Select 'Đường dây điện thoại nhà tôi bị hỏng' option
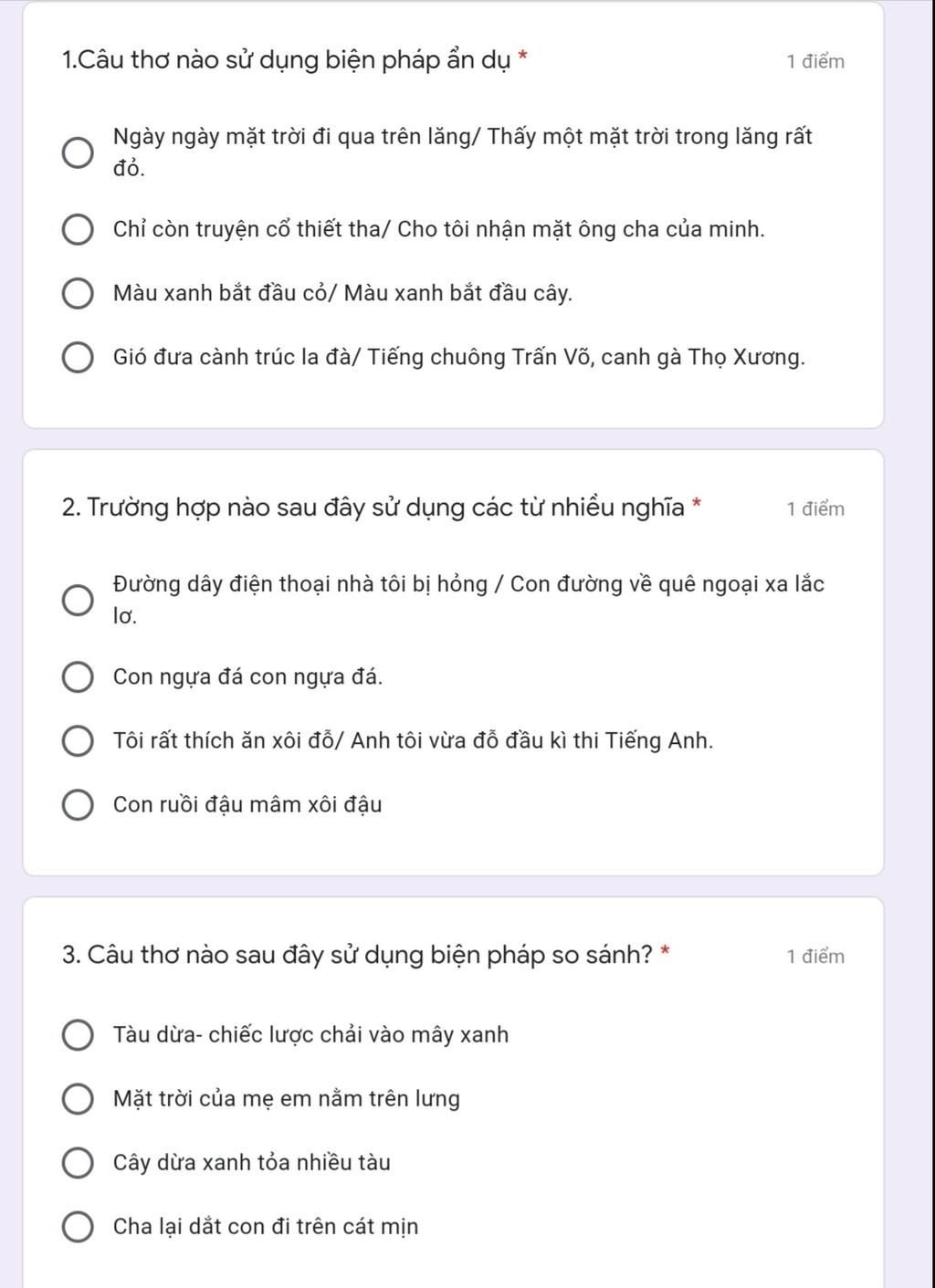935x1288 pixels. (x=77, y=601)
